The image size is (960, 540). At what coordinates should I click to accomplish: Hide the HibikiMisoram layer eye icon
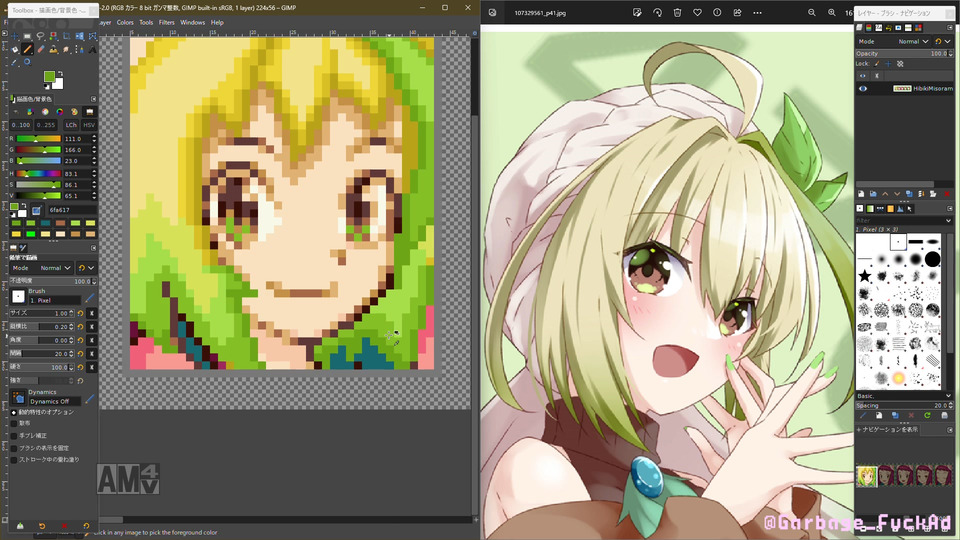point(863,88)
